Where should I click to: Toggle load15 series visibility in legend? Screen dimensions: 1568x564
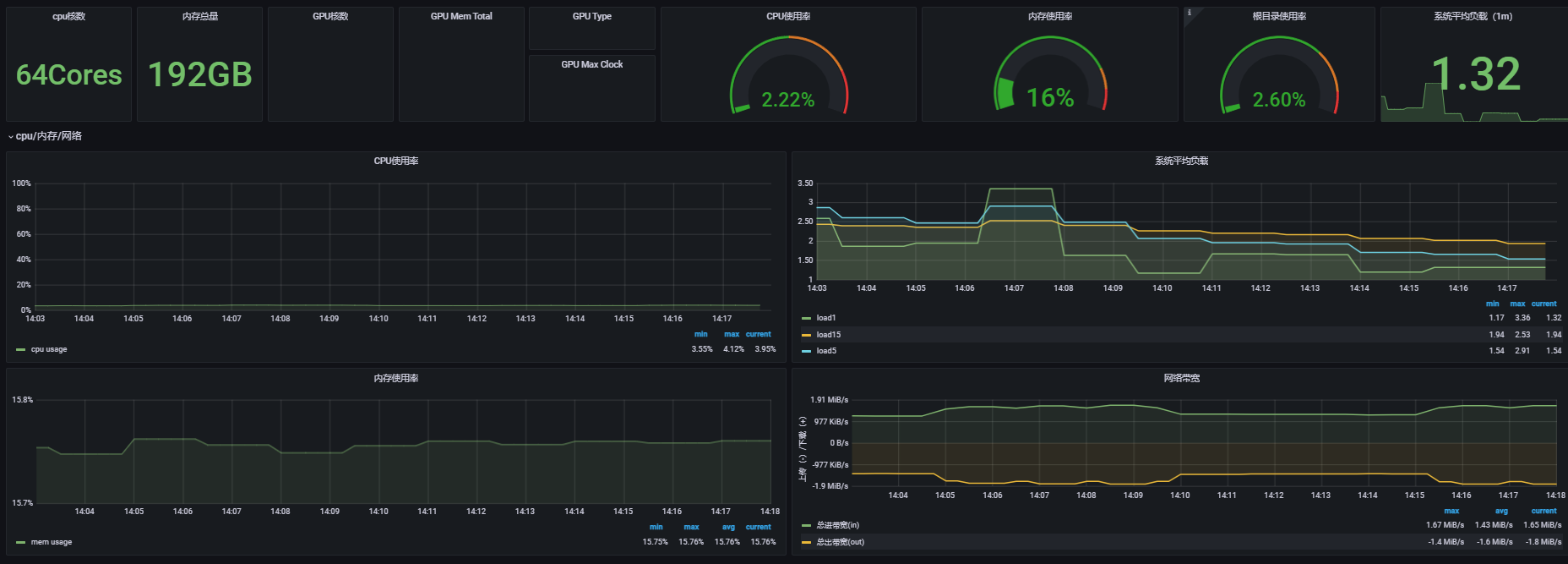pyautogui.click(x=828, y=335)
